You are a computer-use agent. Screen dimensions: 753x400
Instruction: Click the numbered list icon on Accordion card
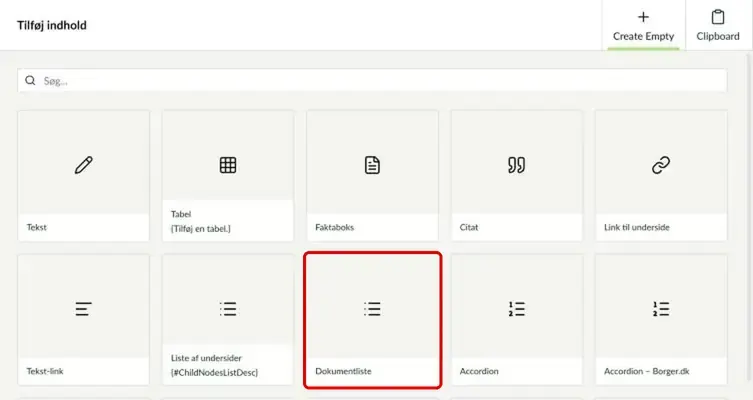(516, 309)
